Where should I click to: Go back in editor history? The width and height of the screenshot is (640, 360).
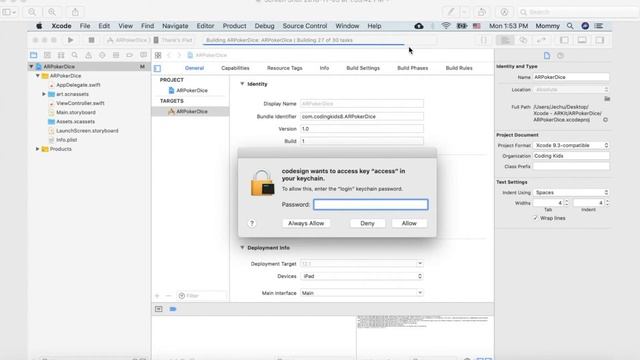click(x=169, y=55)
